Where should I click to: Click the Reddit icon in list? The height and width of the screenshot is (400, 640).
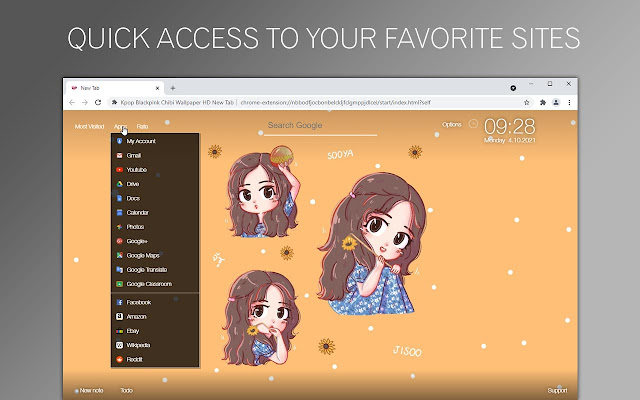click(x=119, y=360)
